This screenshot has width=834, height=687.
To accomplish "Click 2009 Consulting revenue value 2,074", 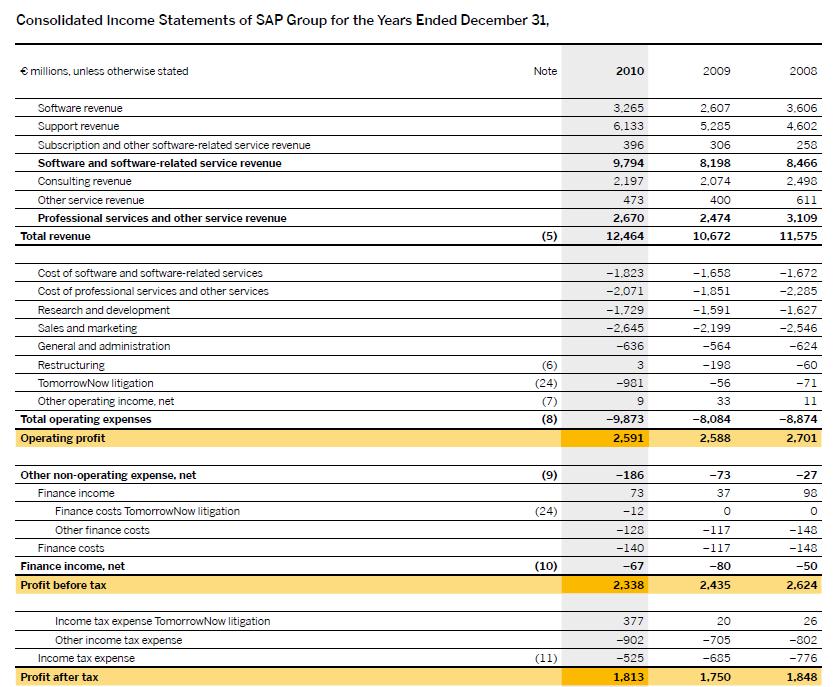I will tap(715, 181).
